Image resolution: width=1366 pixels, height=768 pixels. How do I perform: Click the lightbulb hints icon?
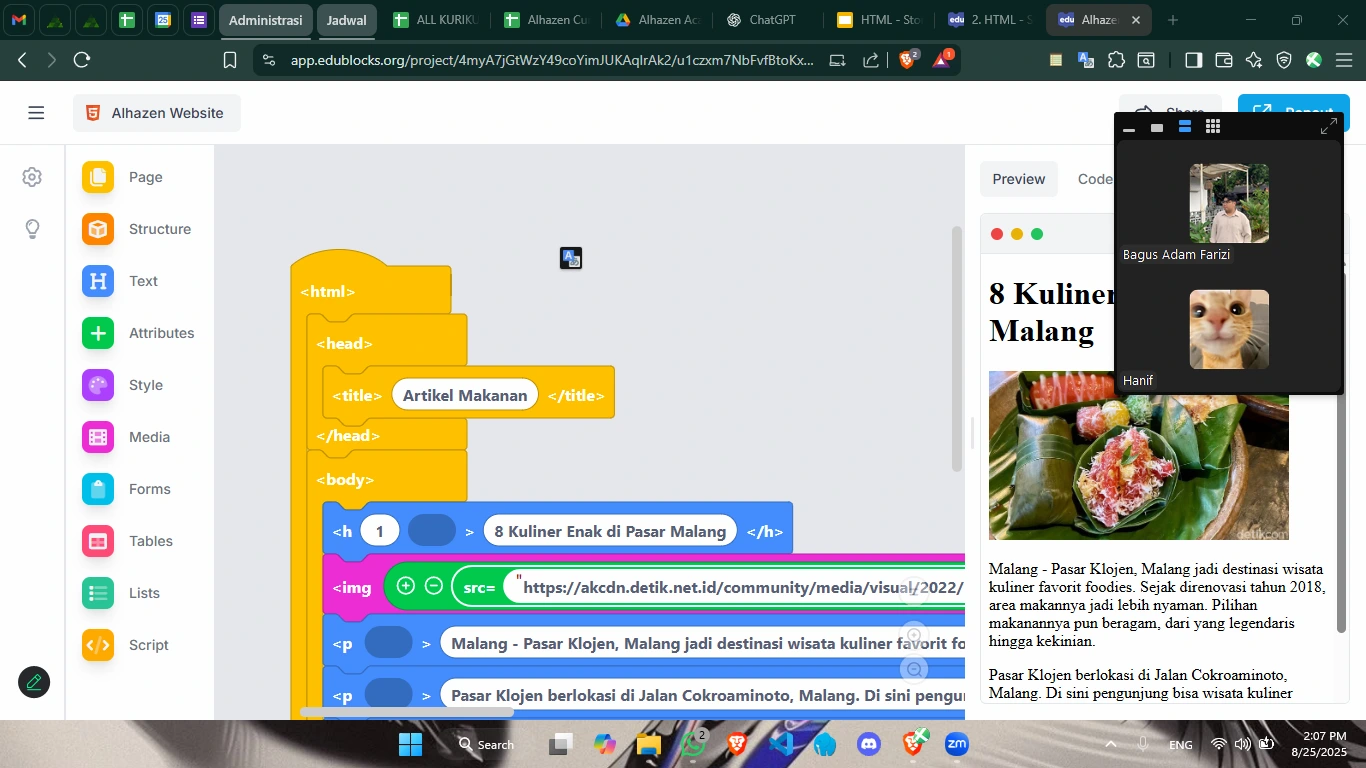tap(32, 229)
